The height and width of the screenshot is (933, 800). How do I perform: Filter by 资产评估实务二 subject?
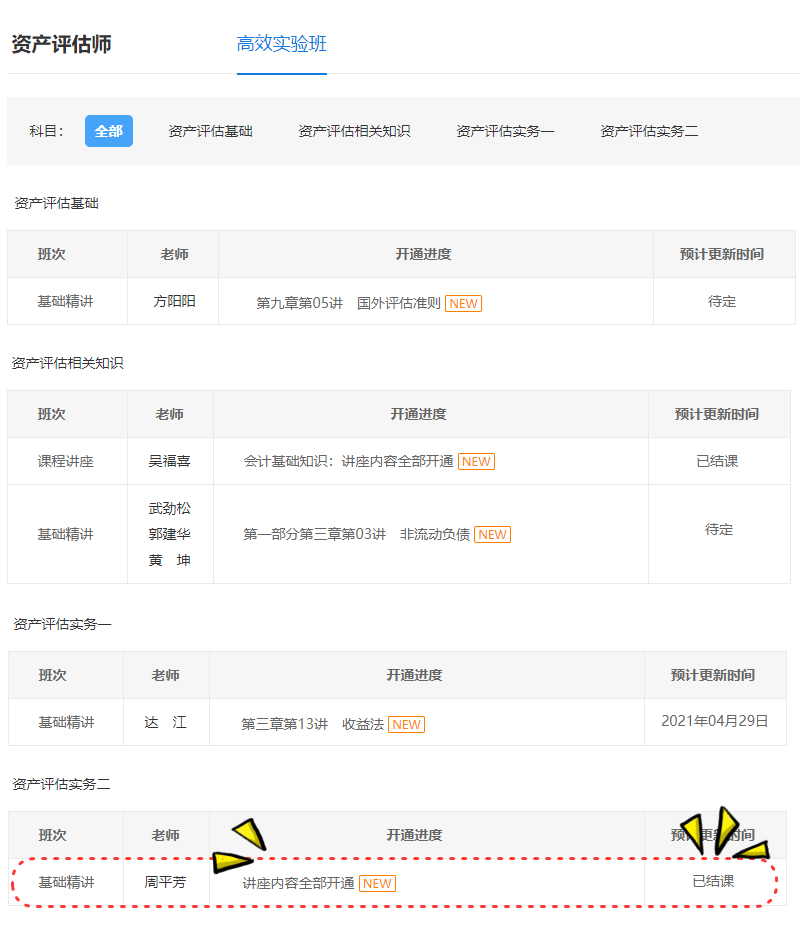click(649, 131)
